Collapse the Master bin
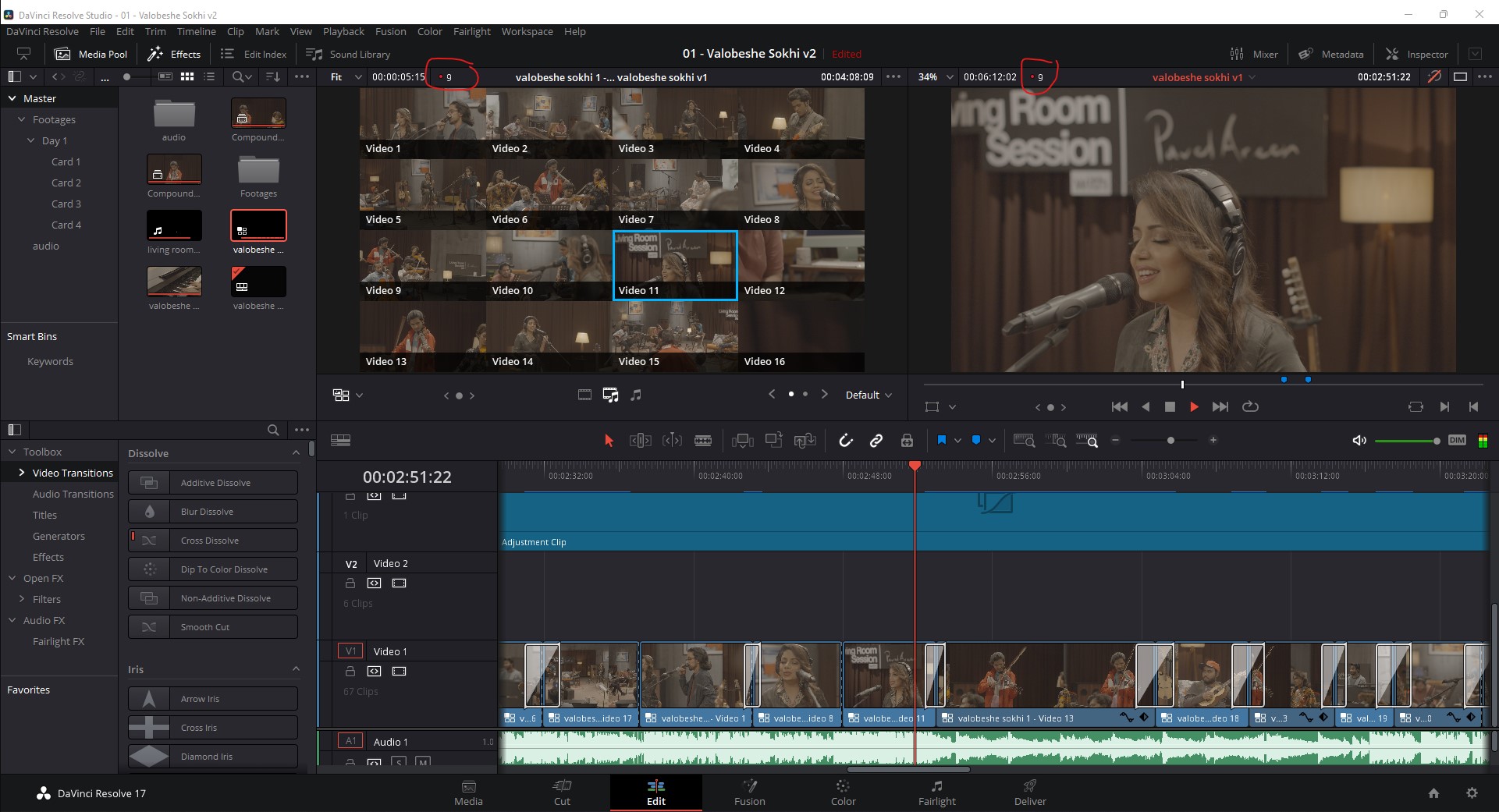The image size is (1499, 812). pyautogui.click(x=12, y=98)
